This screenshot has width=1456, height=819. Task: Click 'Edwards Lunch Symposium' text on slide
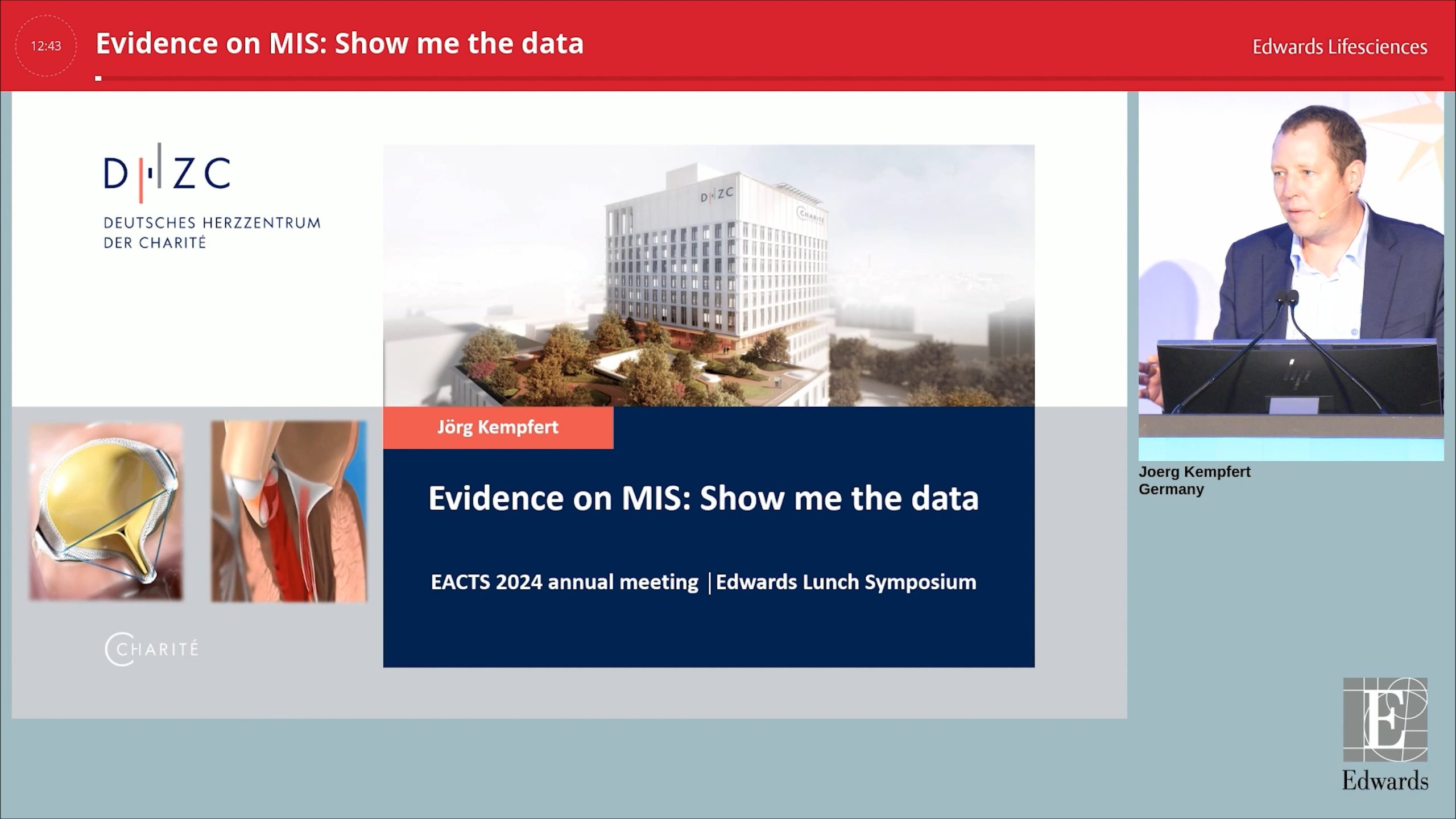846,582
